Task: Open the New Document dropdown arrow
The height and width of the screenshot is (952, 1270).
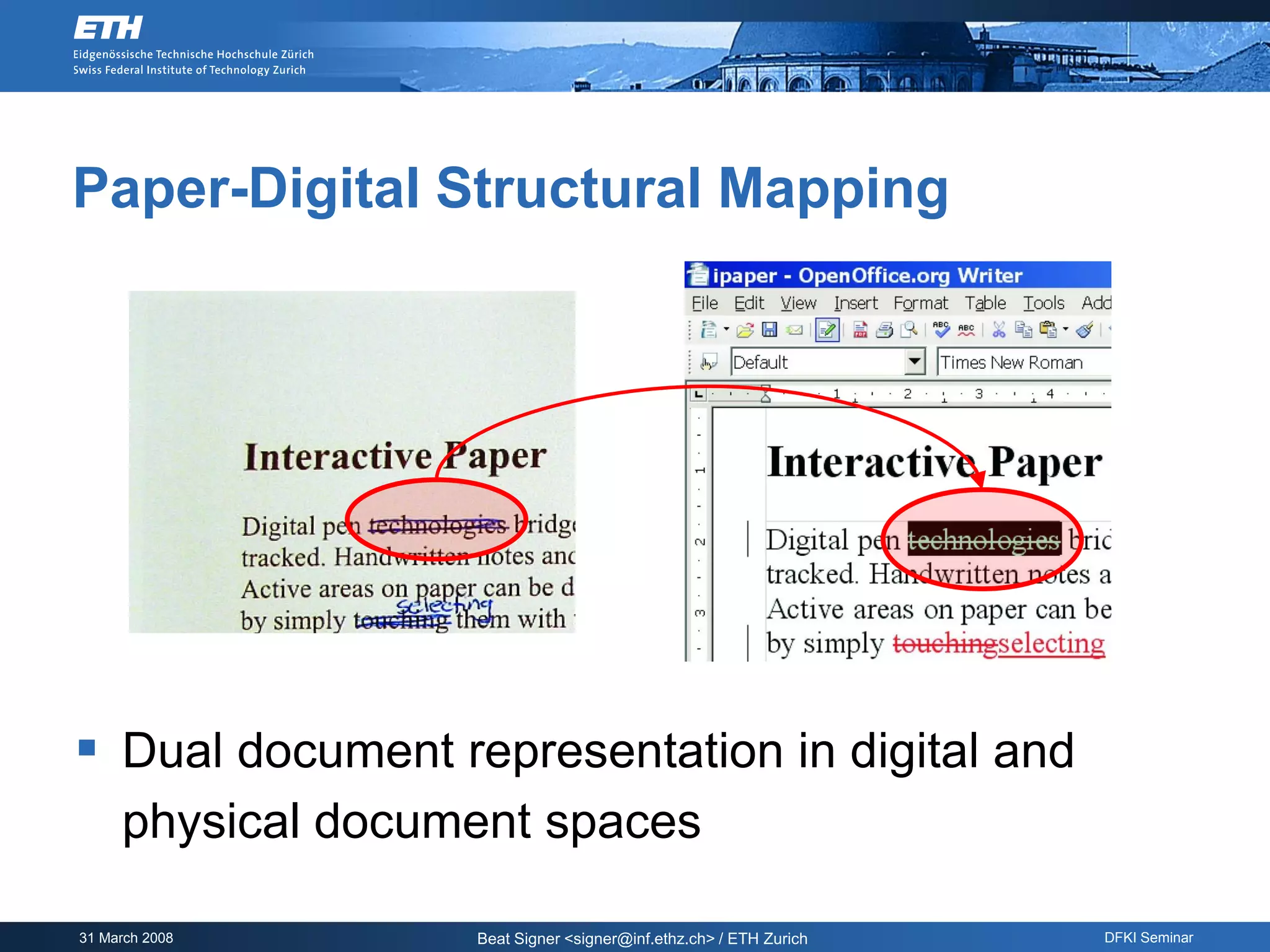Action: coord(726,330)
